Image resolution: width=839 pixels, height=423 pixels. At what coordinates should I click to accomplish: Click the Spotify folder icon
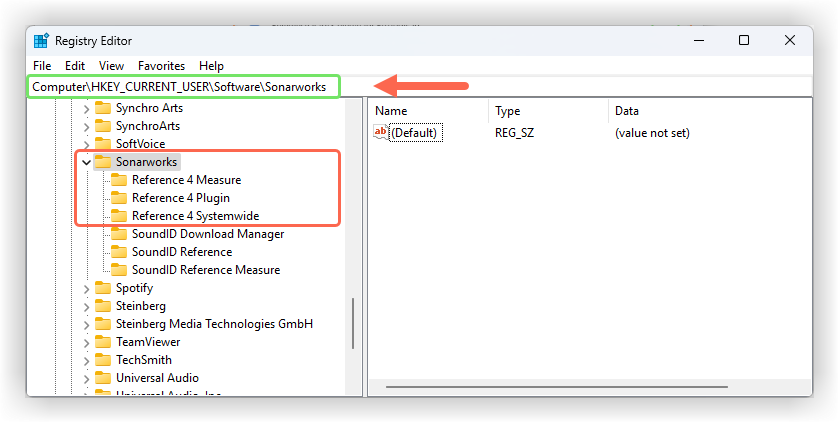point(103,288)
